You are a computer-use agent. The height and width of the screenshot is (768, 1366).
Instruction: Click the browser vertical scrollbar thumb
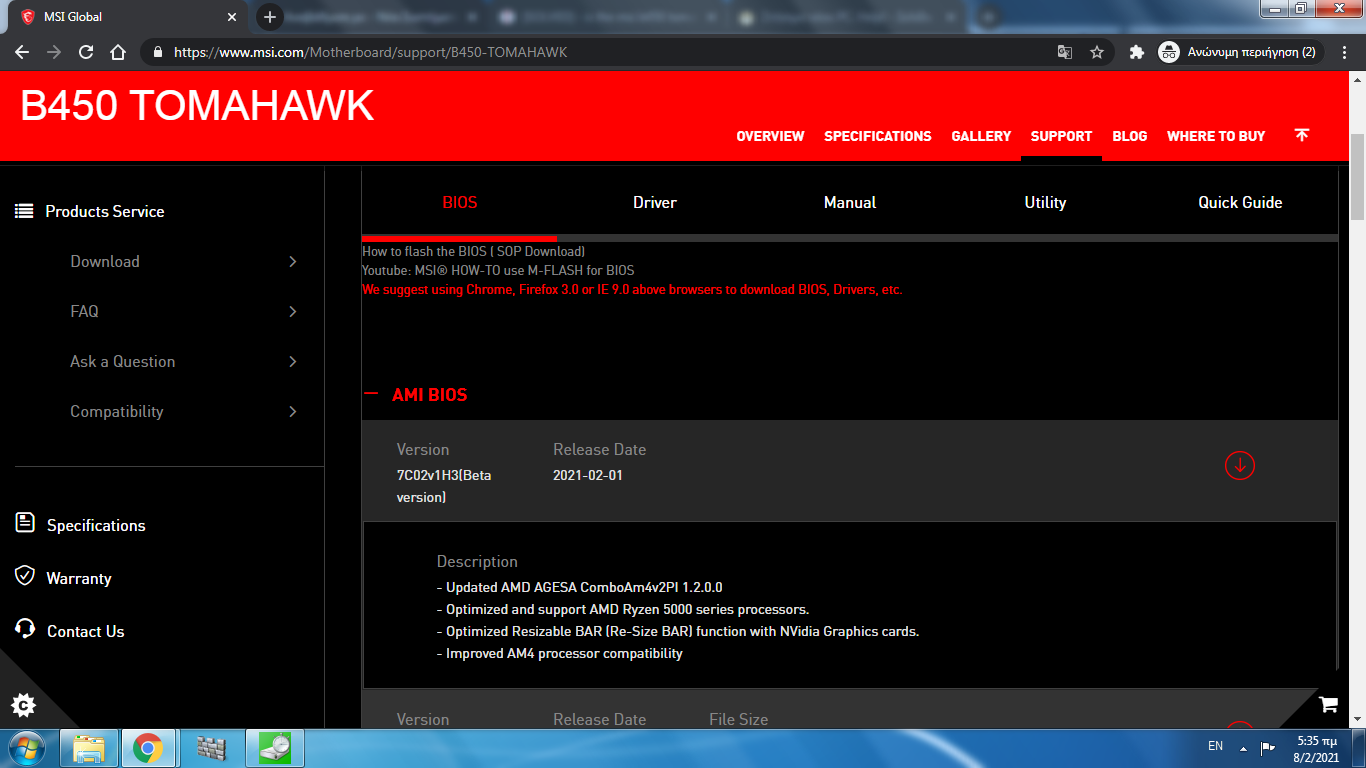1358,175
